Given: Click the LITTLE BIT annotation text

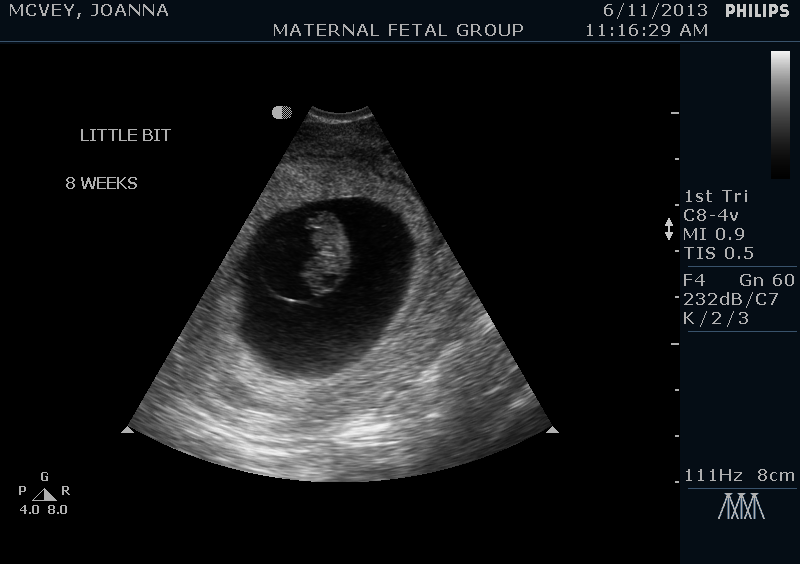Looking at the screenshot, I should click(125, 136).
